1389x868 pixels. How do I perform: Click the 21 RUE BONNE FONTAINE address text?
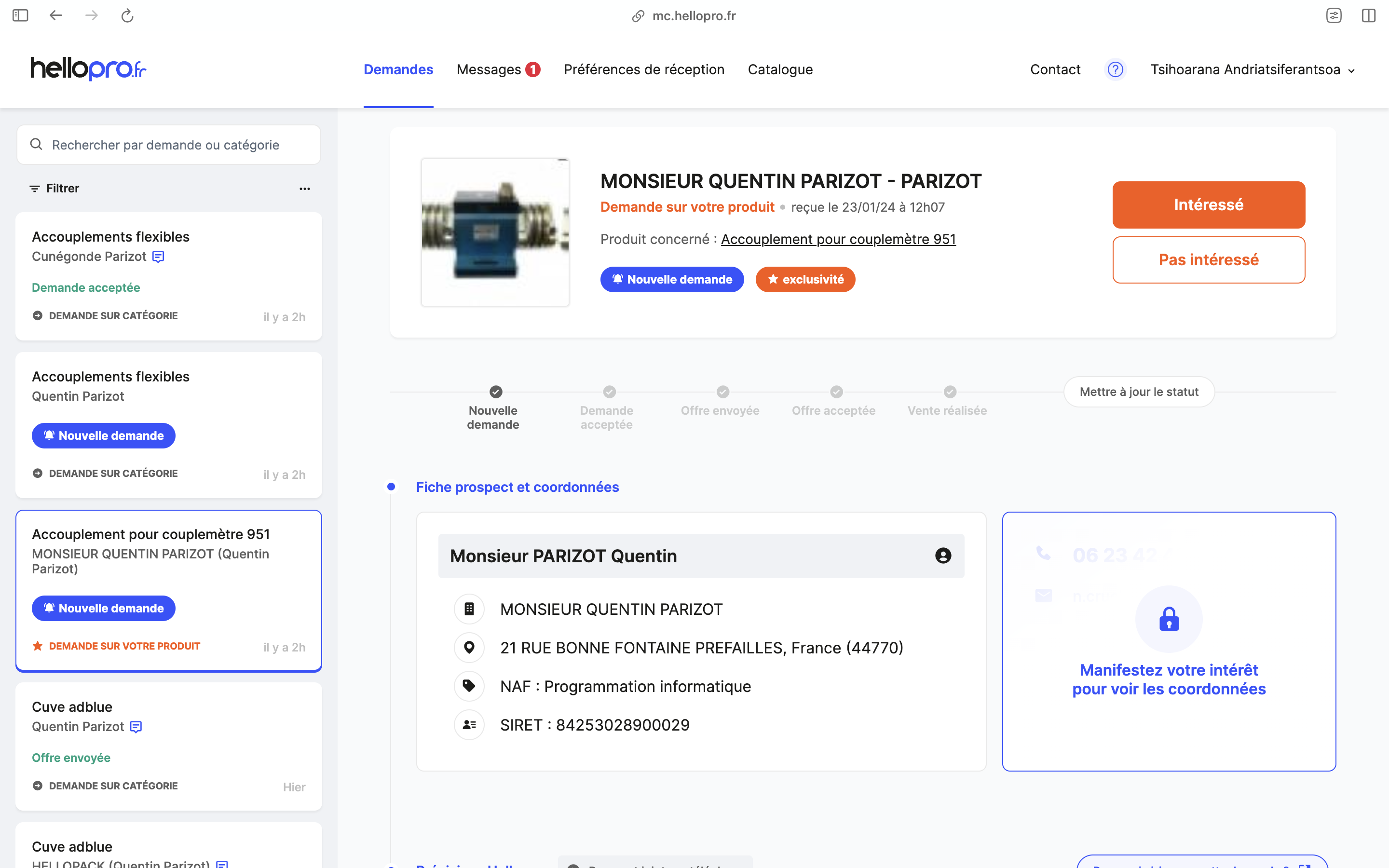(x=701, y=648)
